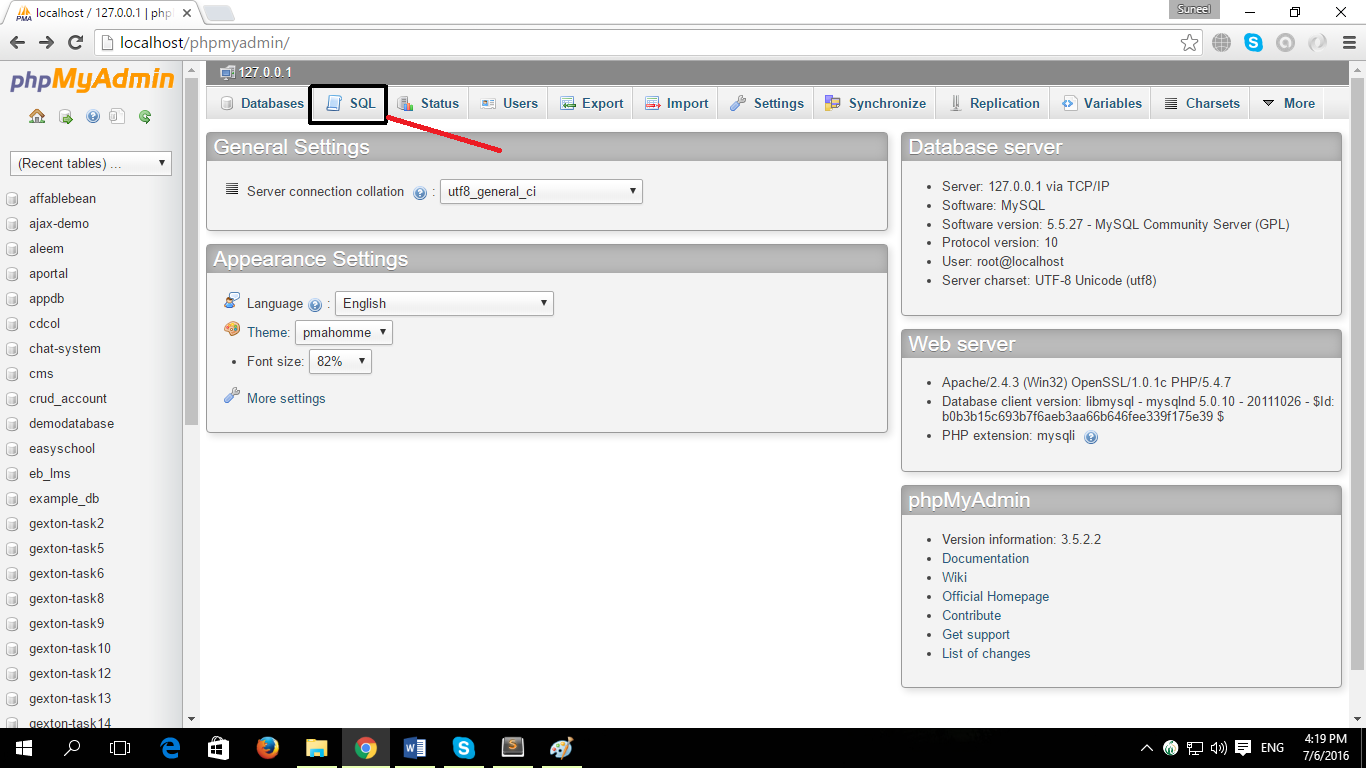This screenshot has width=1366, height=768.
Task: Adjust the Font size value selector
Action: tap(339, 361)
